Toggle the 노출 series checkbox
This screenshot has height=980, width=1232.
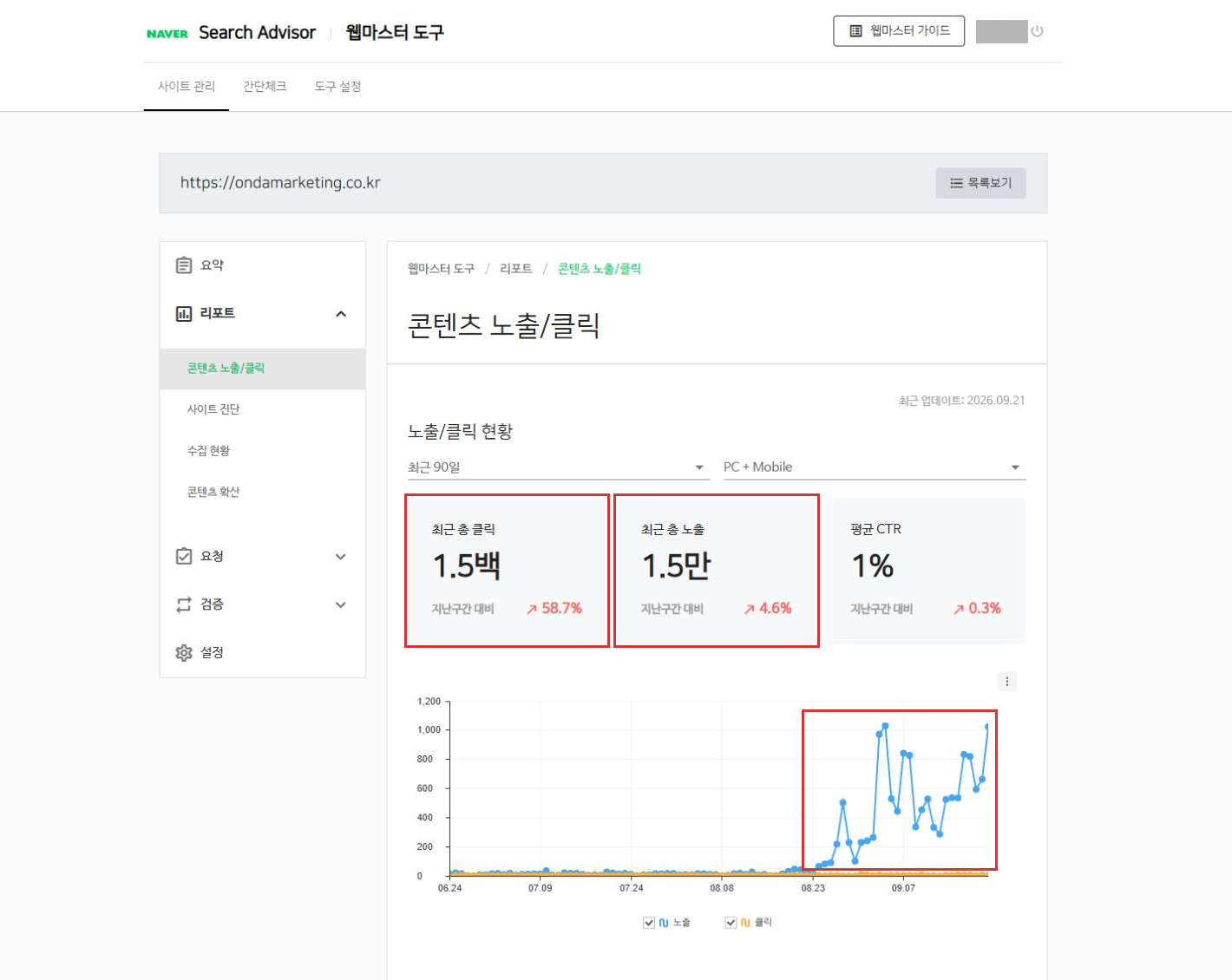click(x=649, y=923)
